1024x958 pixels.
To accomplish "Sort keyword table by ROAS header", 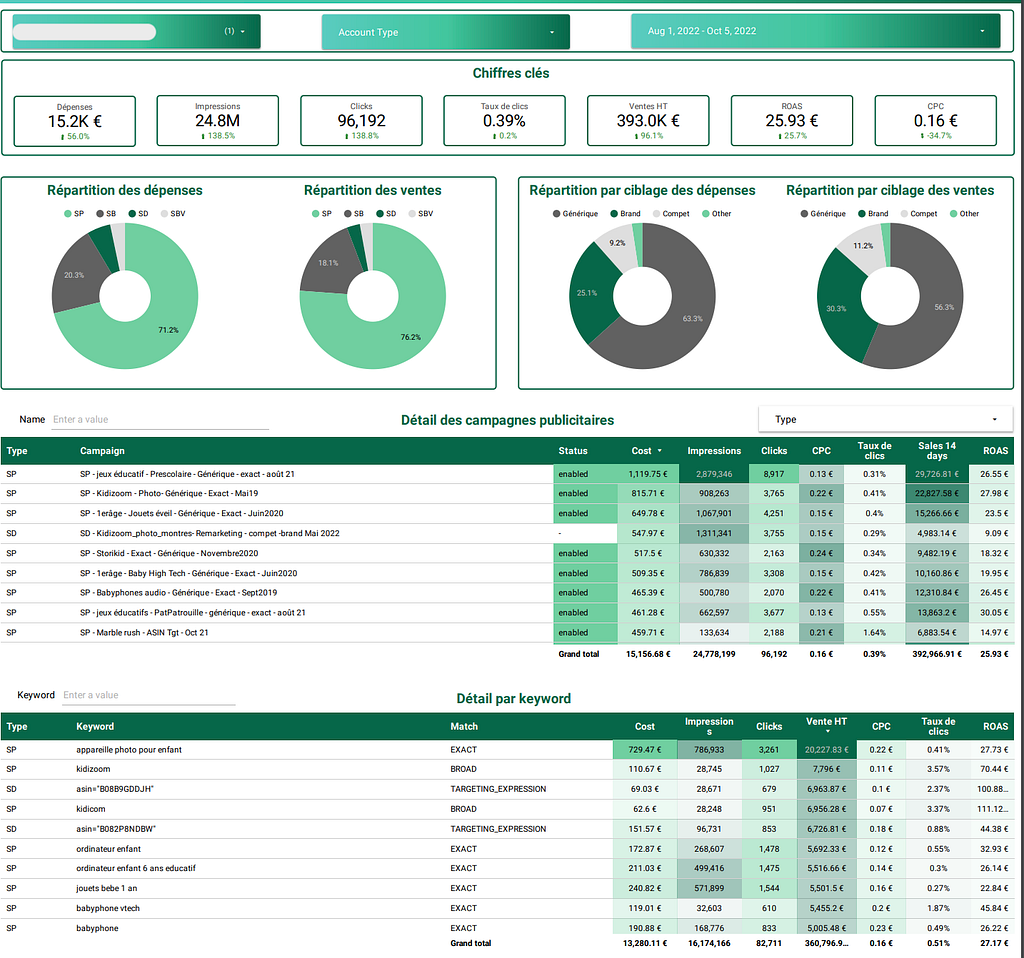I will click(995, 726).
